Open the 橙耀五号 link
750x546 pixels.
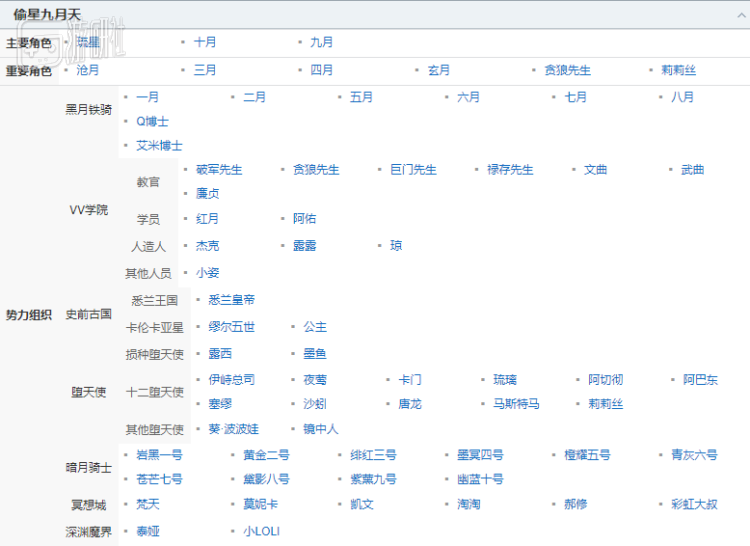point(587,455)
